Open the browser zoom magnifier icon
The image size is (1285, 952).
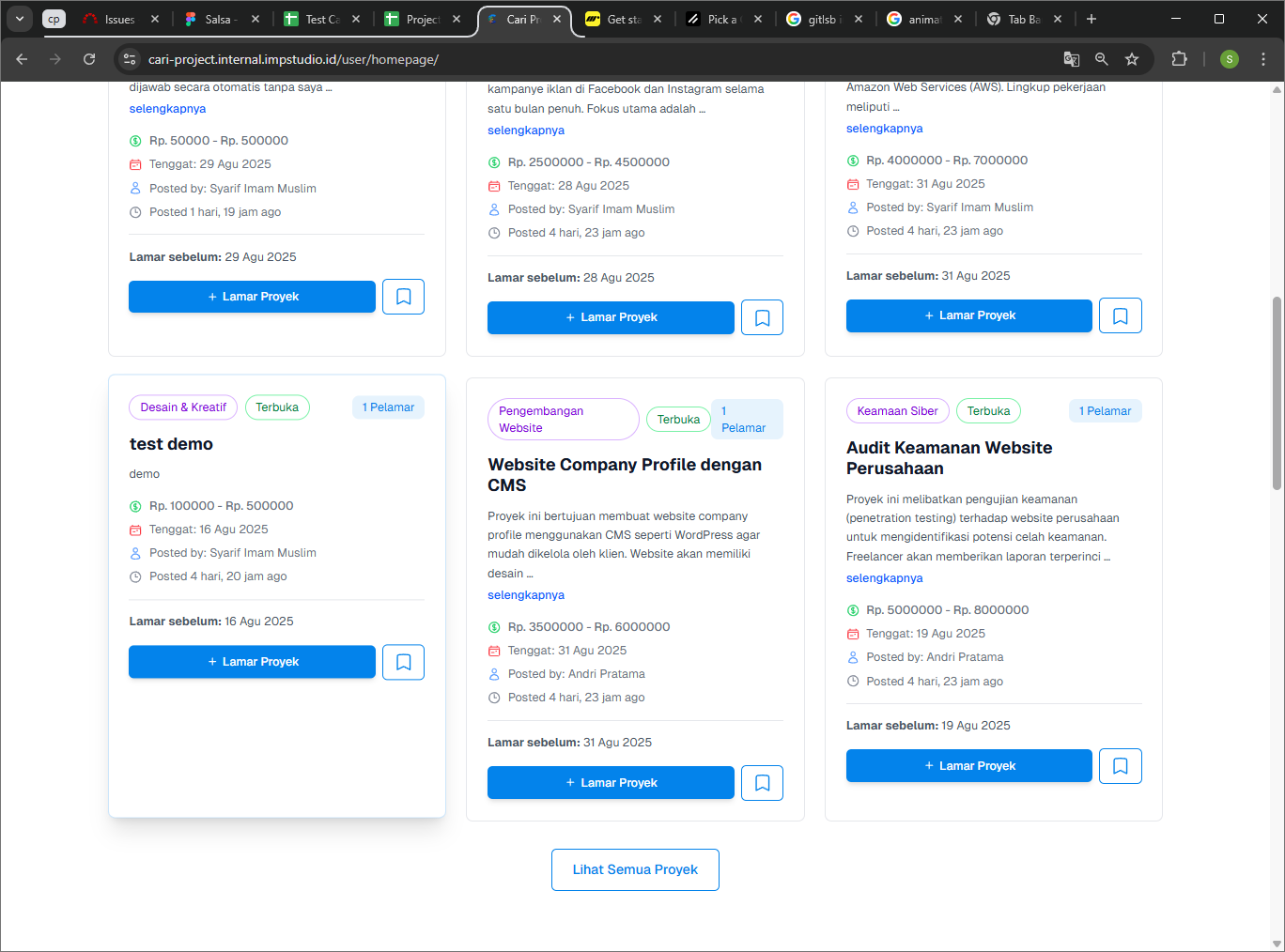(1102, 59)
